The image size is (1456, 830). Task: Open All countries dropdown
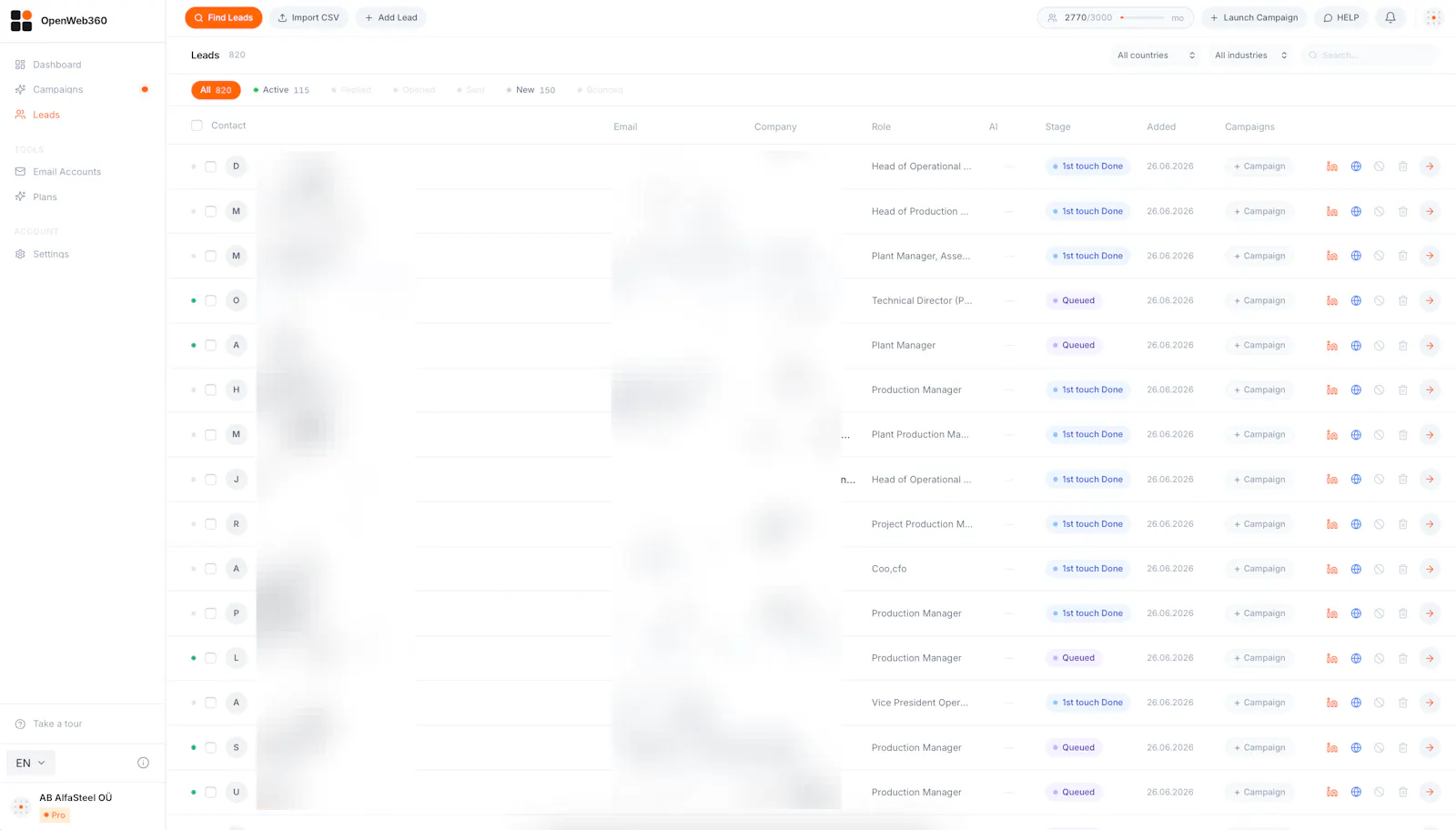[1156, 56]
